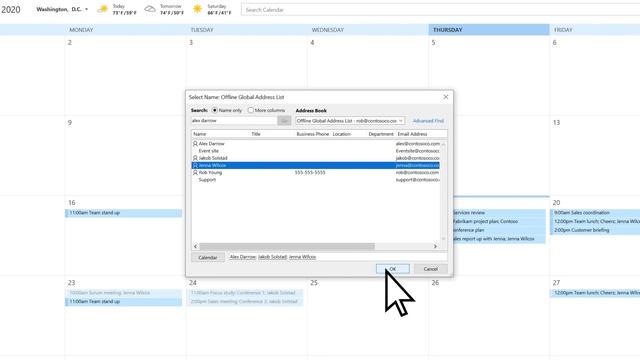Open the 11:00am Focus study event on the 24th
Image resolution: width=640 pixels, height=360 pixels.
[245, 293]
